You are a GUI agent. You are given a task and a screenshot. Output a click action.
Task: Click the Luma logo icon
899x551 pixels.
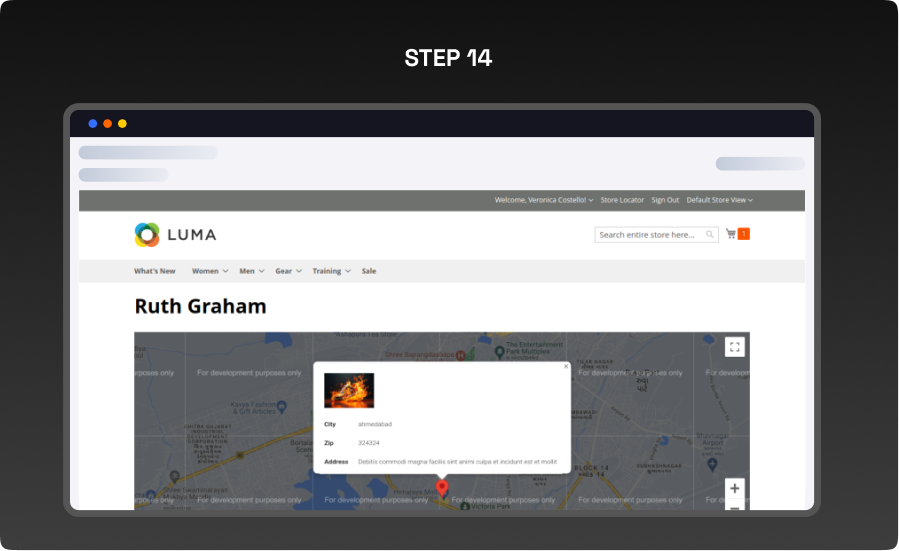point(147,235)
